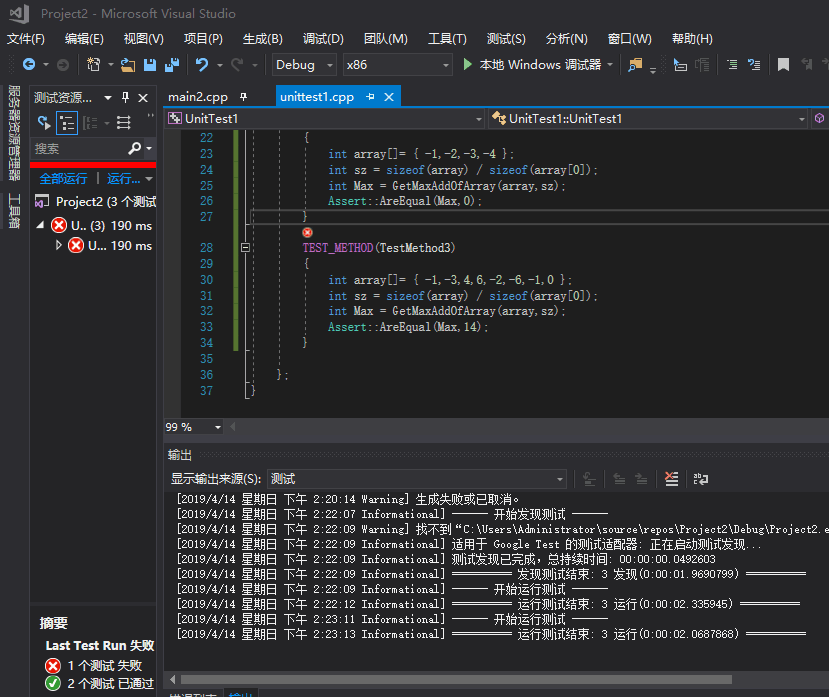This screenshot has width=829, height=697.
Task: Click the step into toolbar icon
Action: click(680, 65)
